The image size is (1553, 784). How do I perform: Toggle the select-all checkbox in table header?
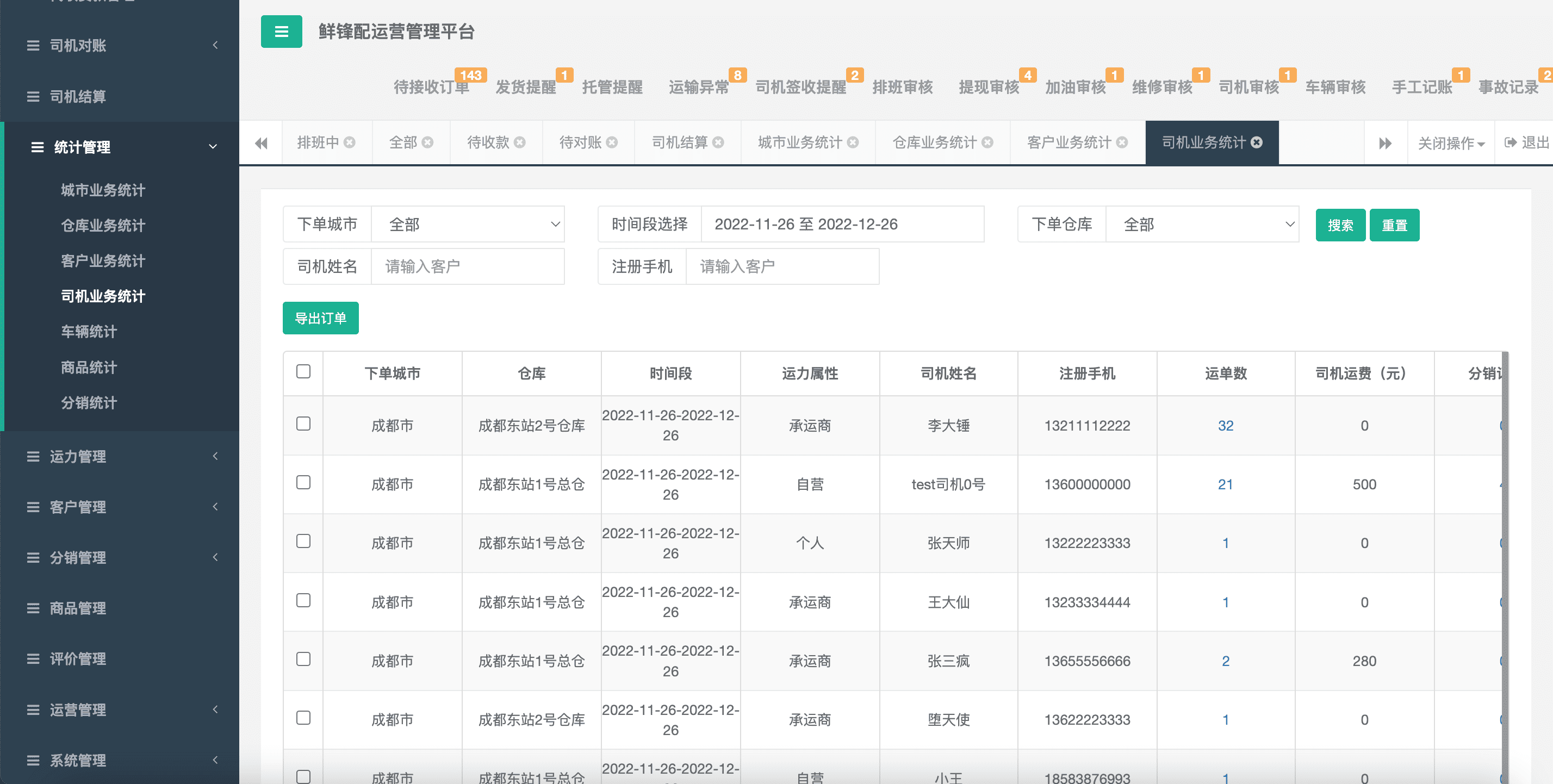303,371
